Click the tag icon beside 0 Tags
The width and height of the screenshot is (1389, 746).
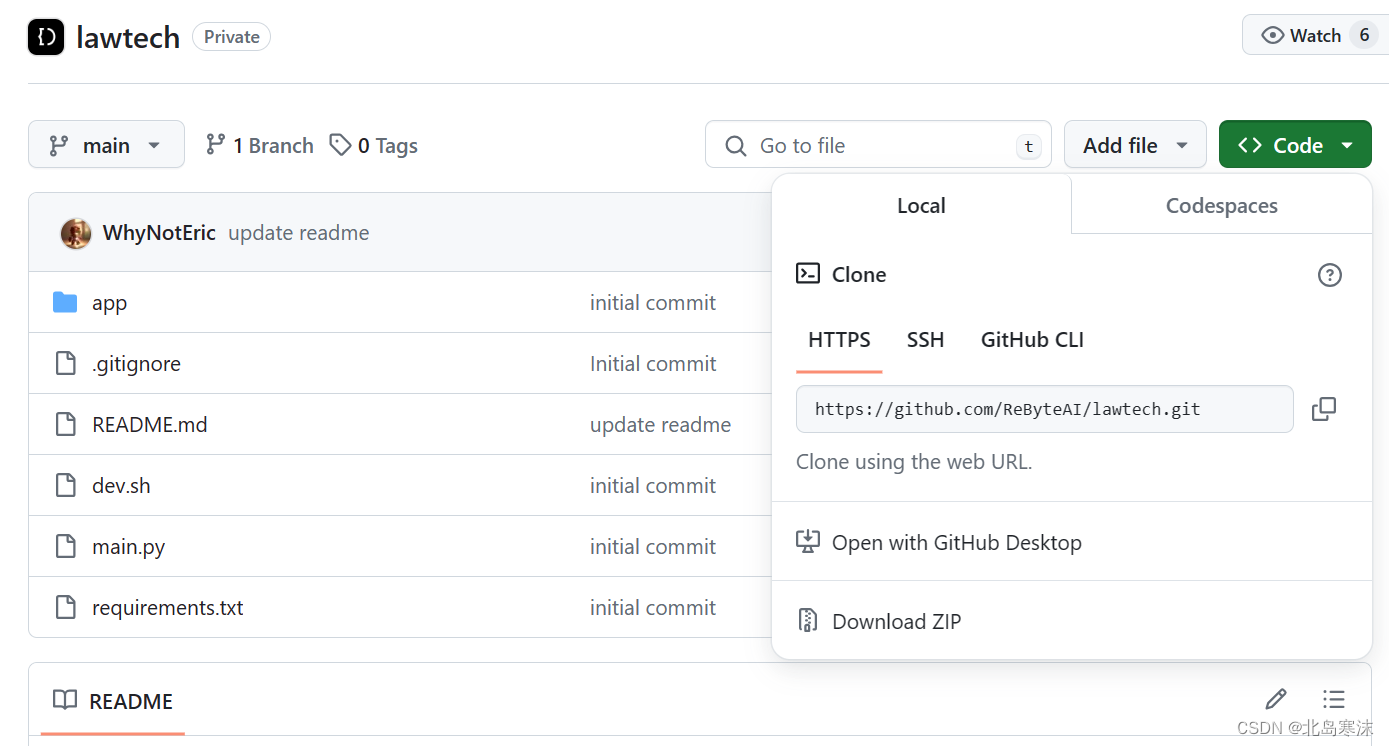340,145
